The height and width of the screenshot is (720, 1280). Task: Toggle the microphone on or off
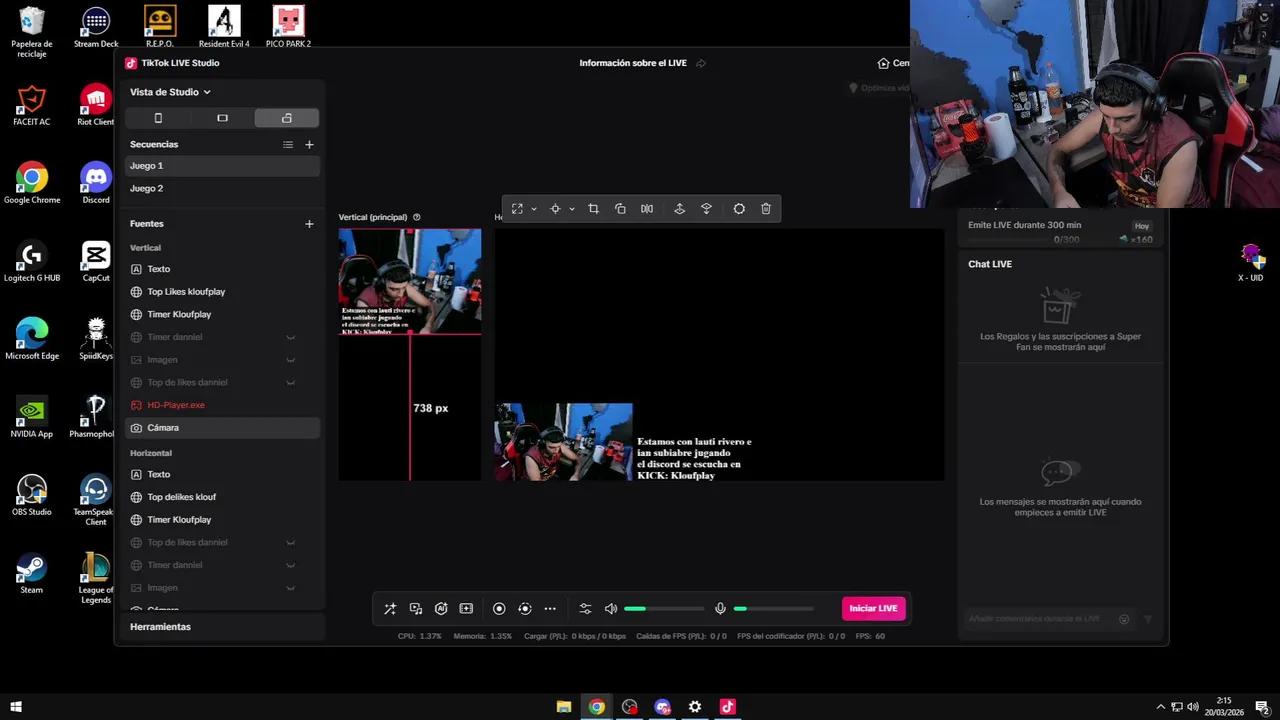point(720,608)
